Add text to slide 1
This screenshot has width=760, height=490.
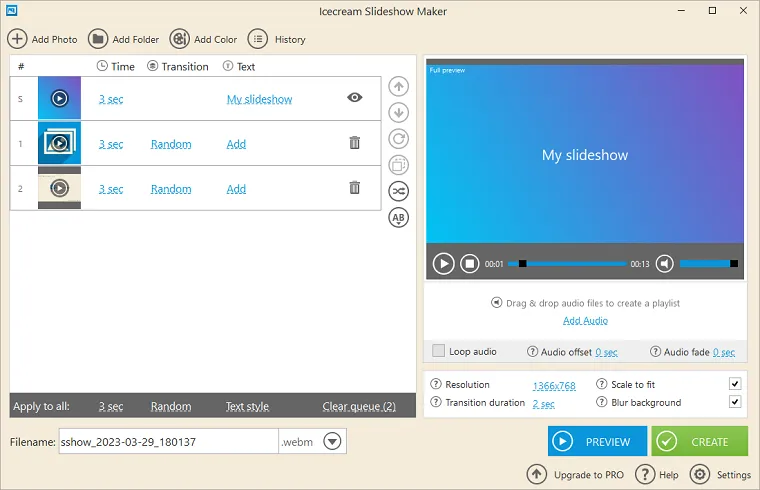click(236, 144)
